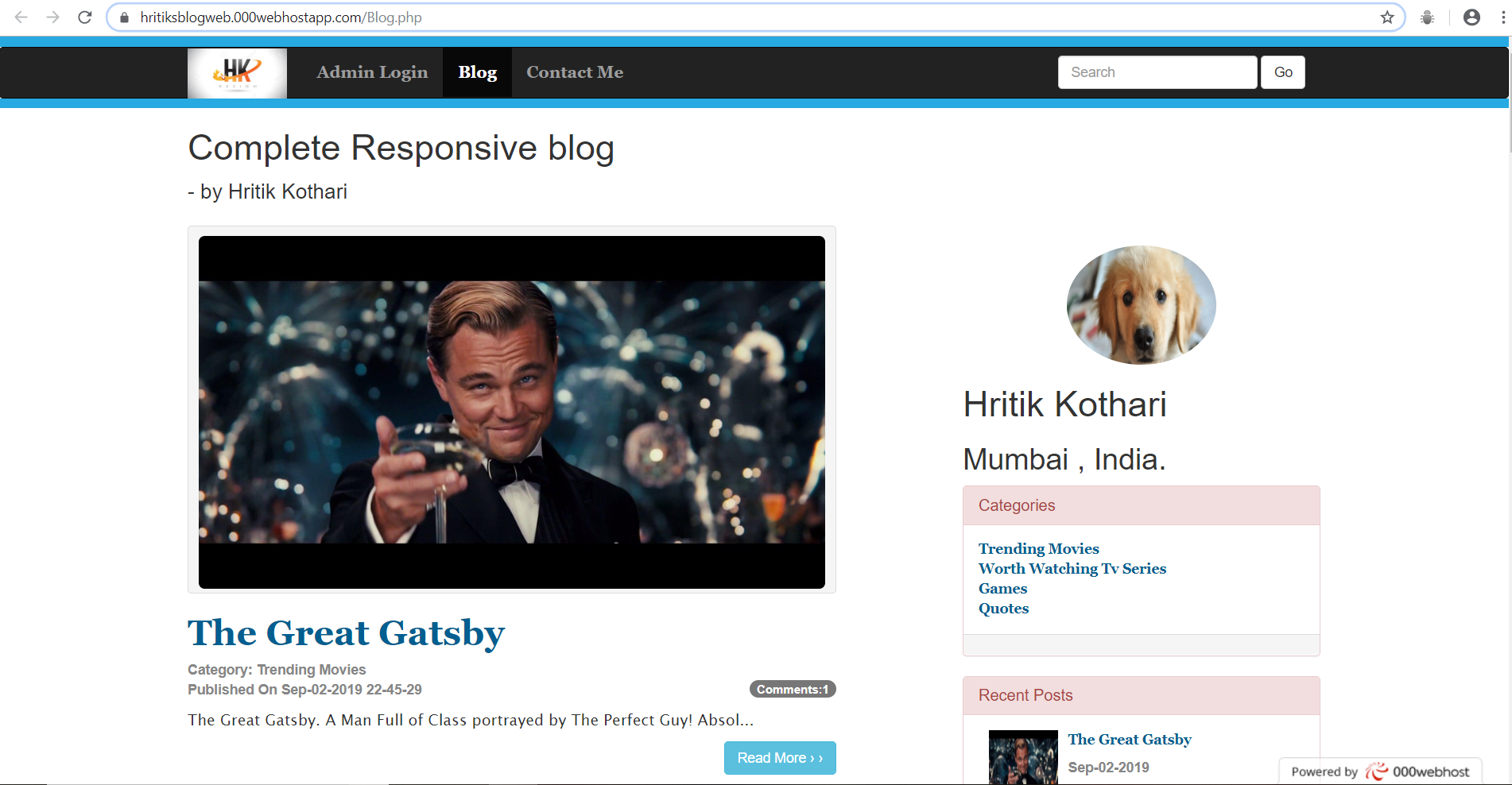The height and width of the screenshot is (785, 1512).
Task: Open the browser three-dot menu
Action: click(1502, 17)
